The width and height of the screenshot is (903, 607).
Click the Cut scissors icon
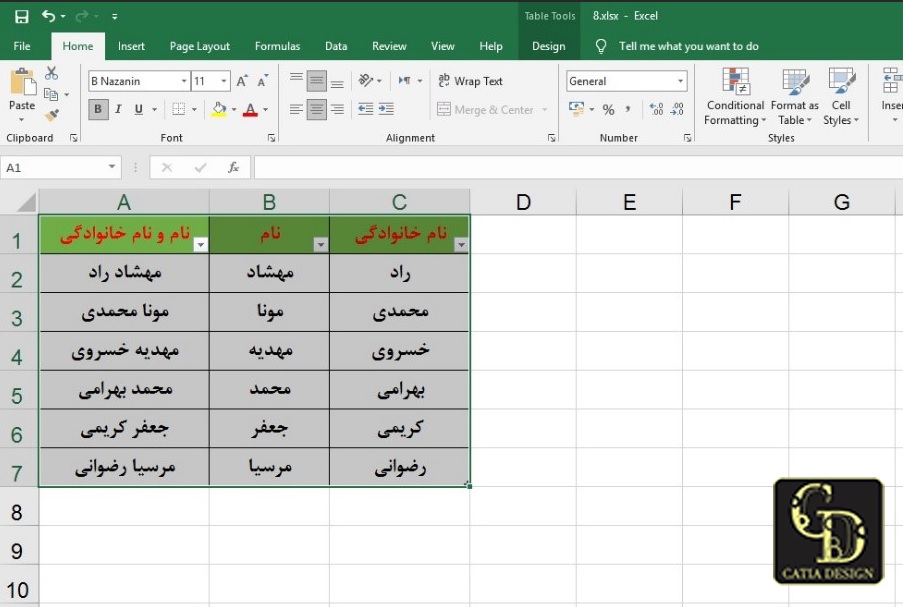point(51,73)
